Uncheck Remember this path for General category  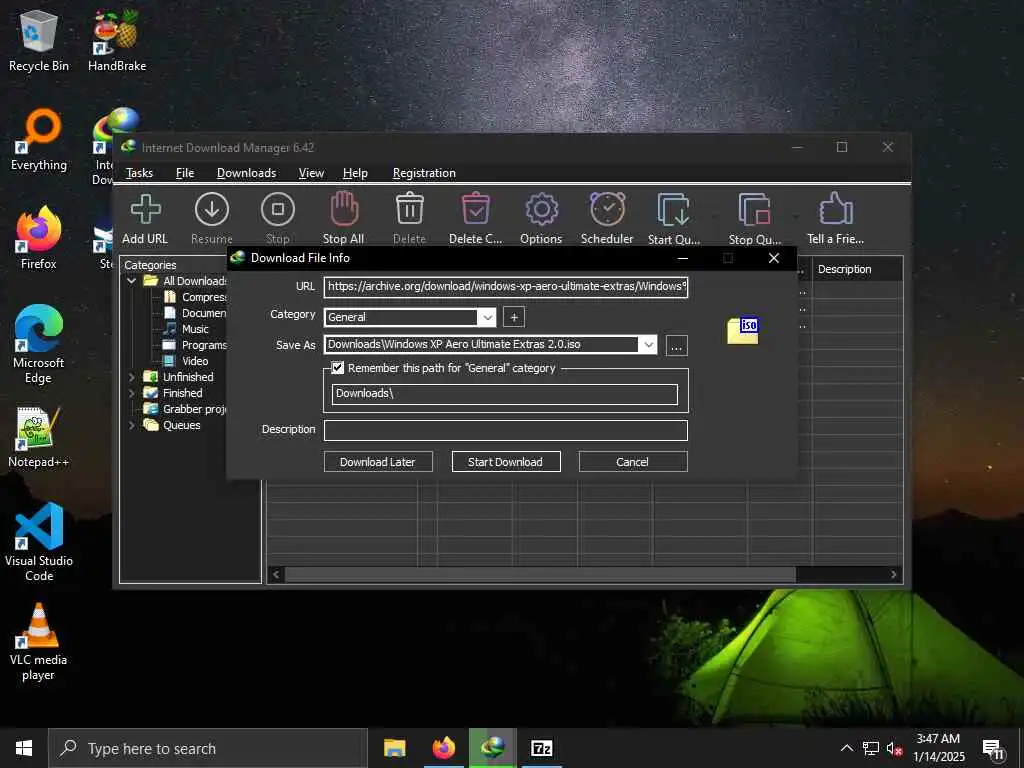(x=338, y=368)
